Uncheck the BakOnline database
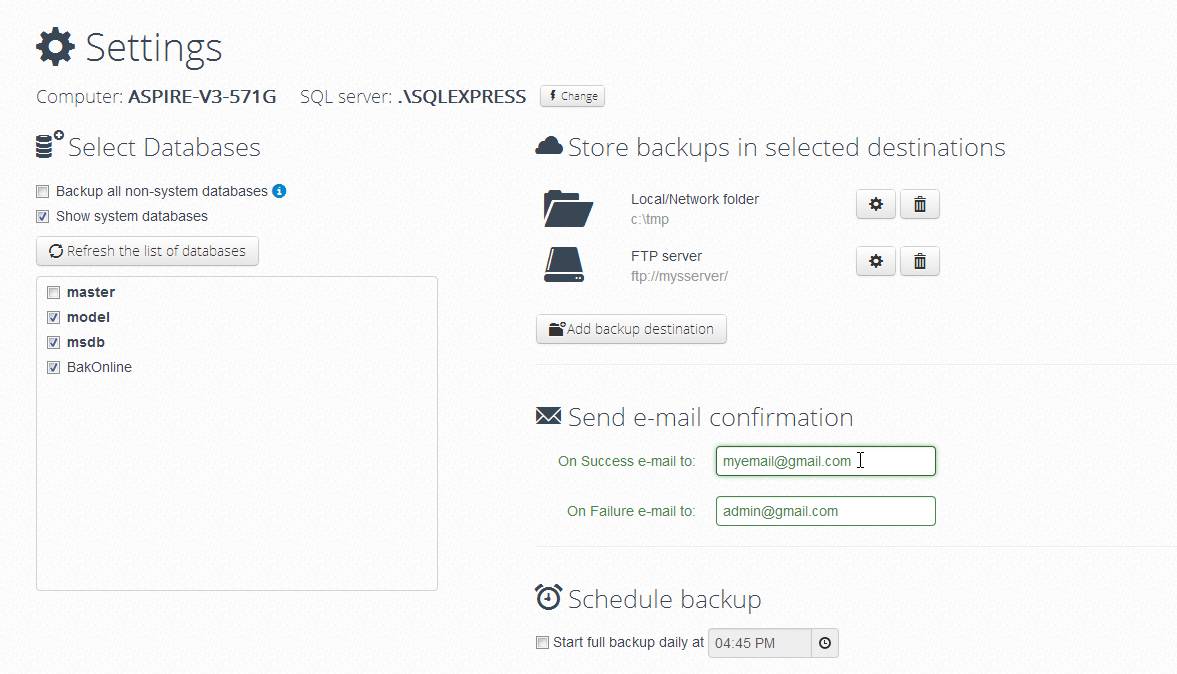The width and height of the screenshot is (1177, 674). (x=53, y=368)
